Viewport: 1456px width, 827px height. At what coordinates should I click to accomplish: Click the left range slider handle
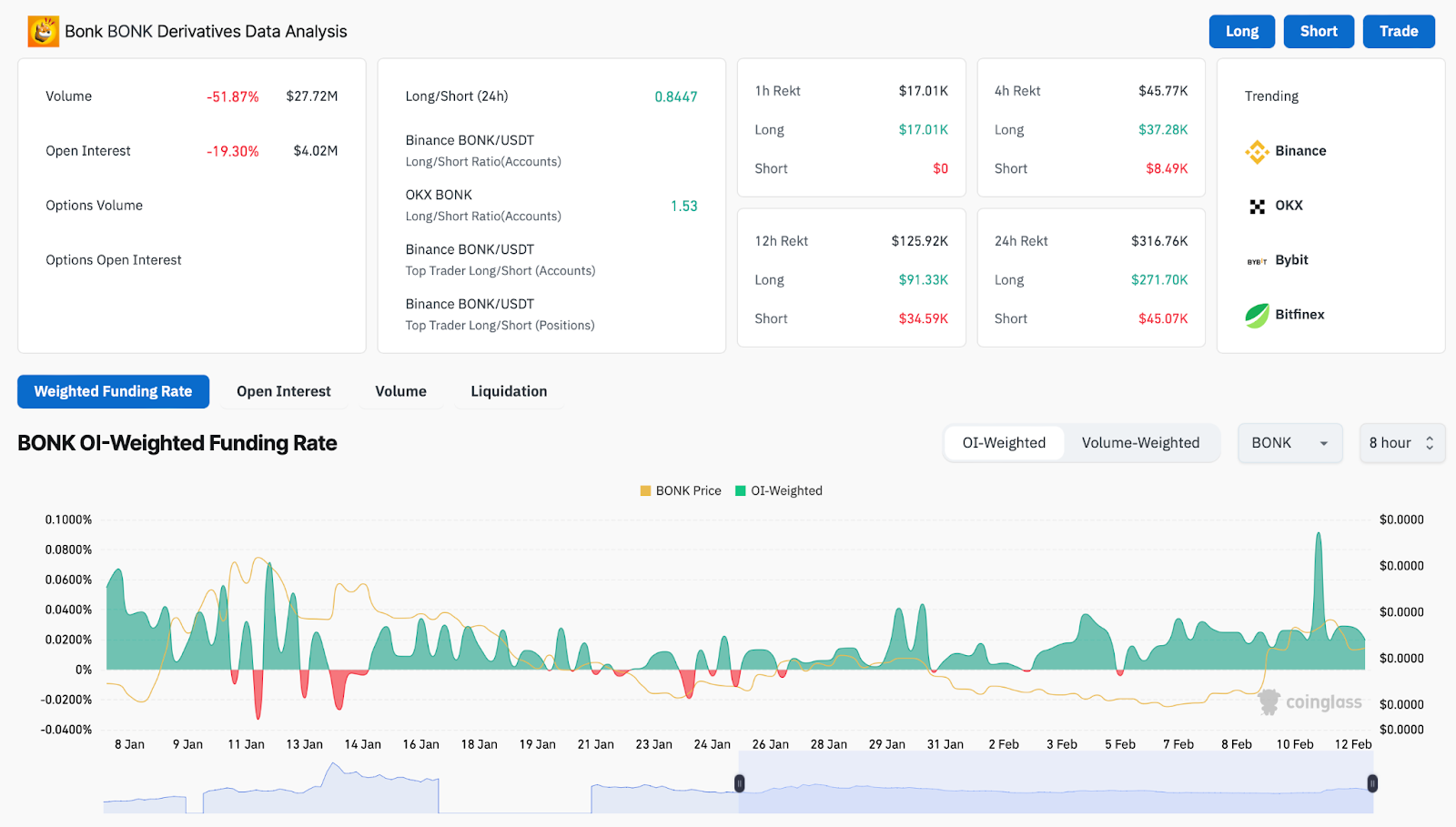(x=740, y=783)
